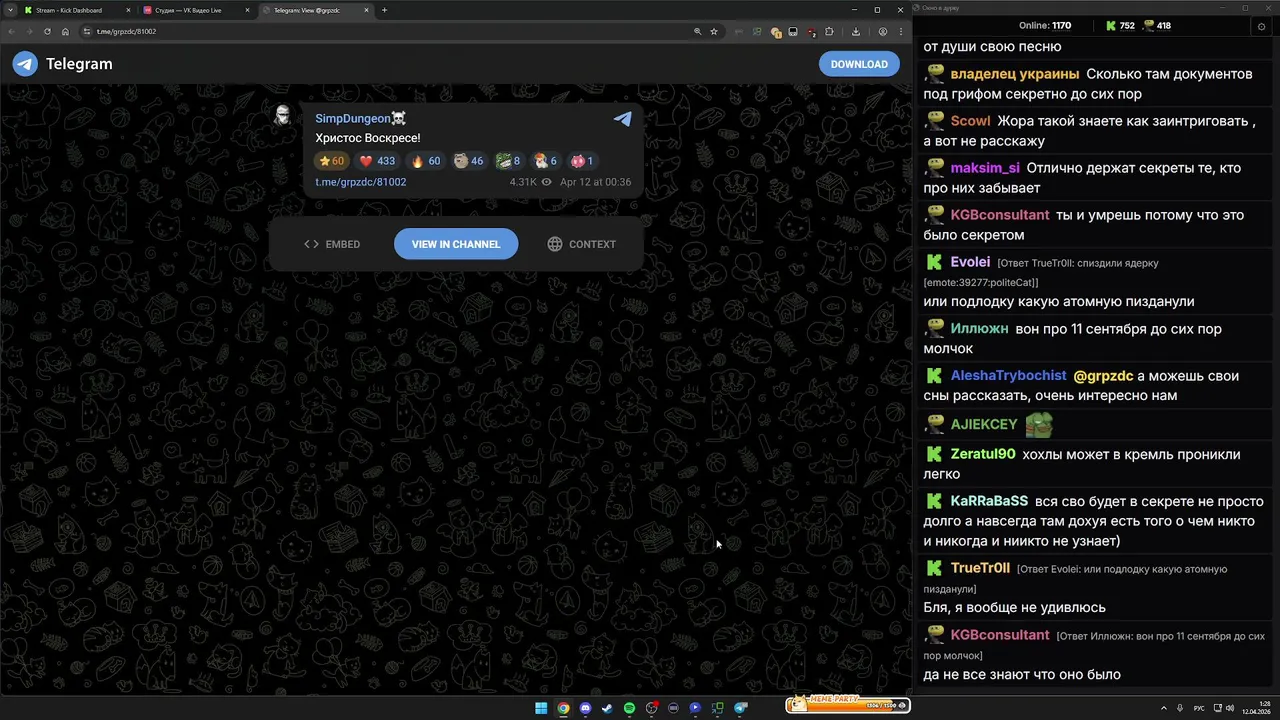
Task: Click username AJIEKCEY in chat
Action: point(984,425)
